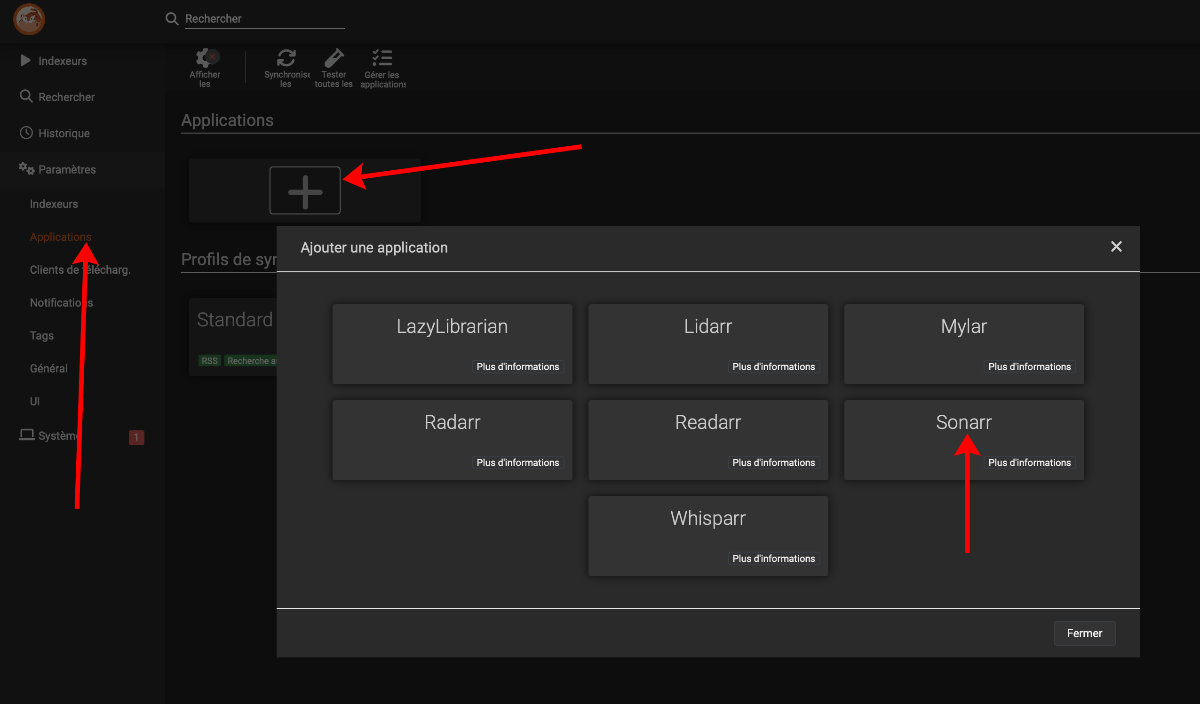
Task: Select Sonarr application card
Action: (963, 424)
